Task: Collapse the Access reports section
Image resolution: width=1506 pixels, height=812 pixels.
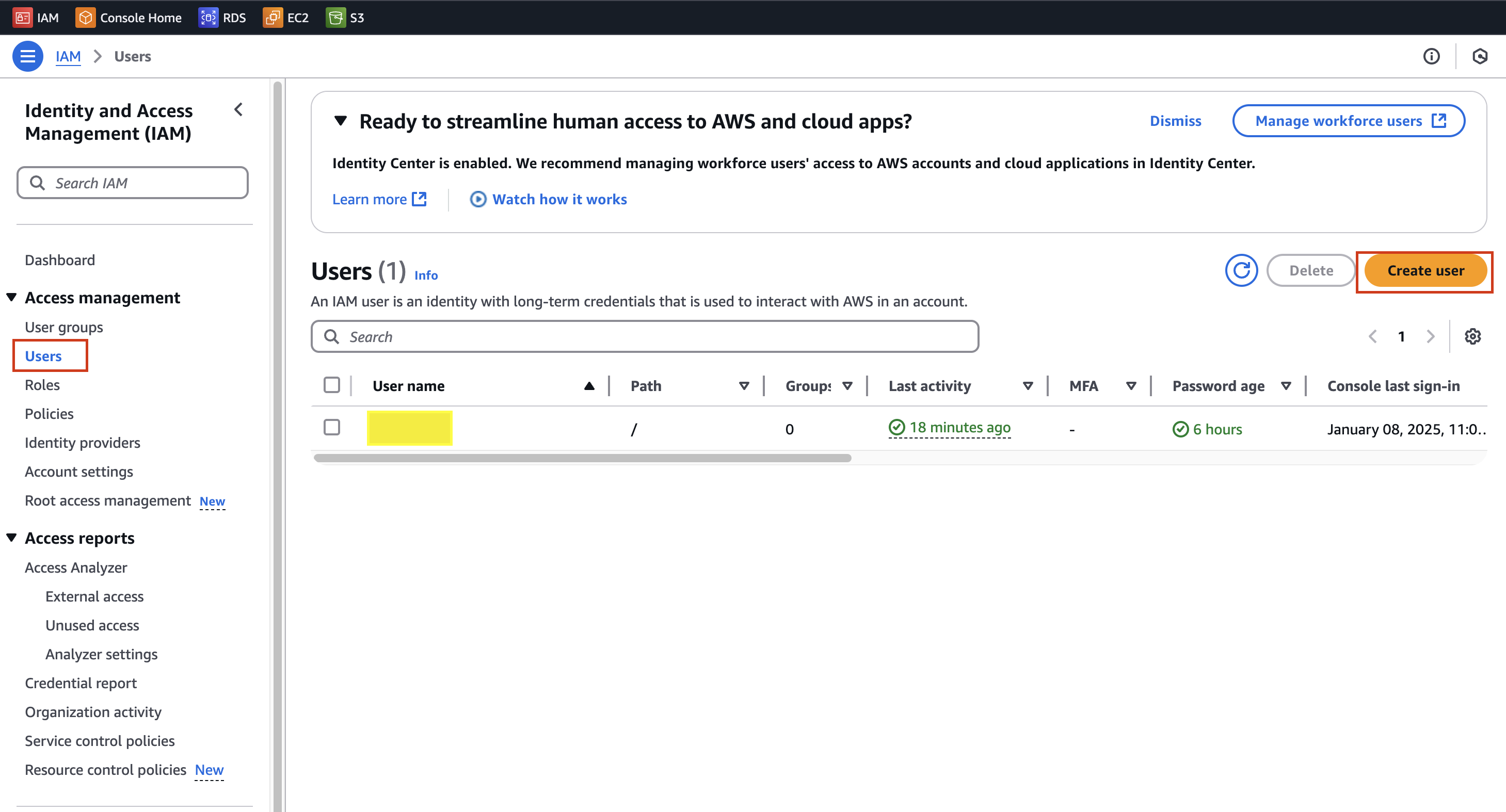Action: pos(12,538)
